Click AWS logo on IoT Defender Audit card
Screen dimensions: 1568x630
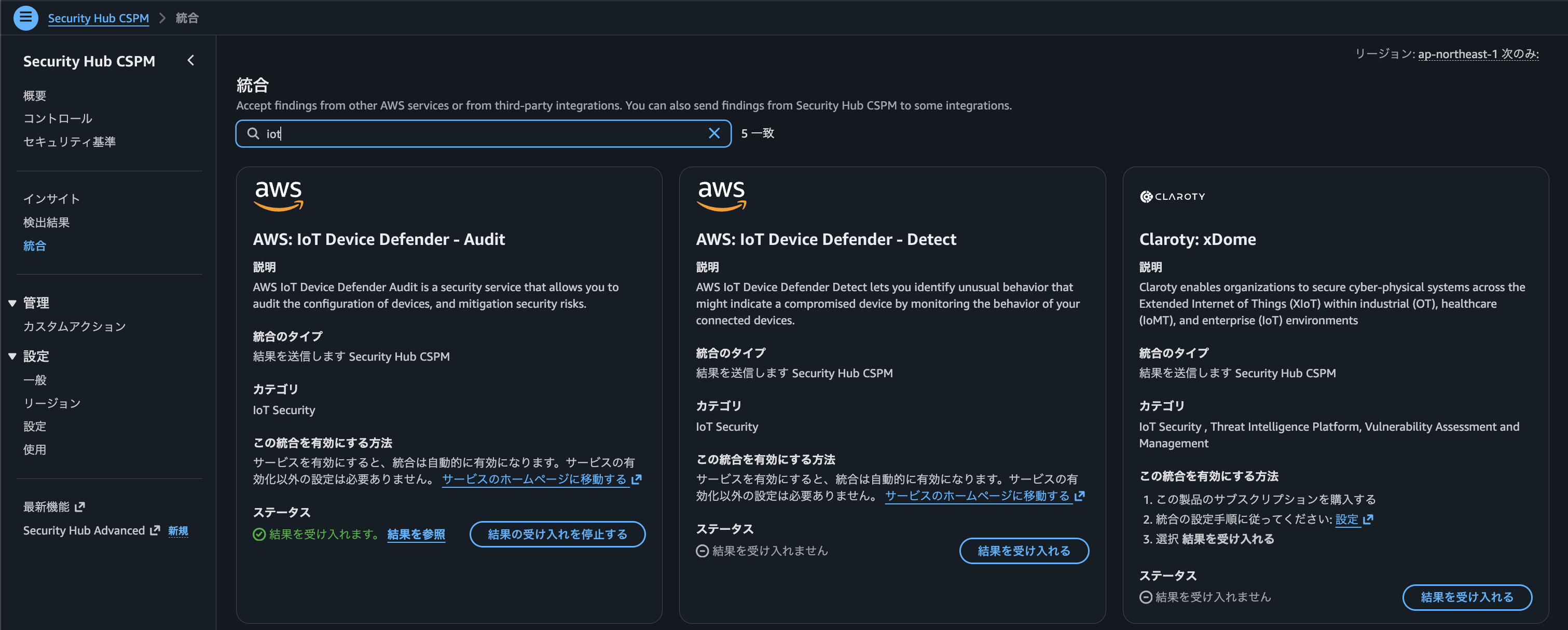coord(278,196)
